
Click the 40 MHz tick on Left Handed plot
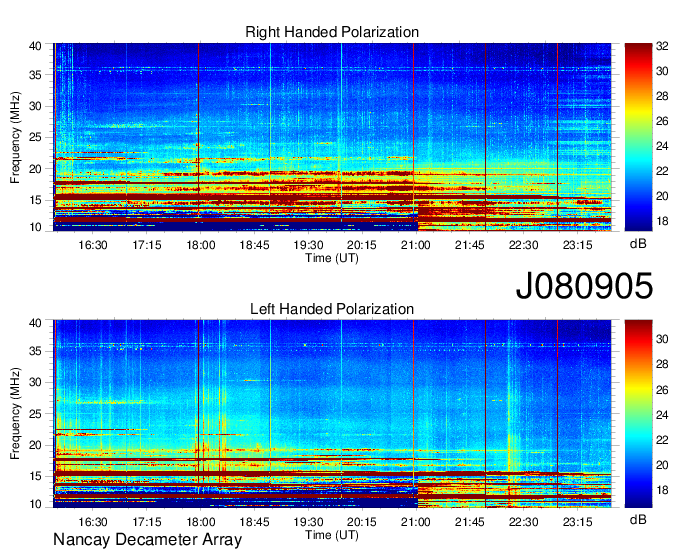click(x=35, y=323)
